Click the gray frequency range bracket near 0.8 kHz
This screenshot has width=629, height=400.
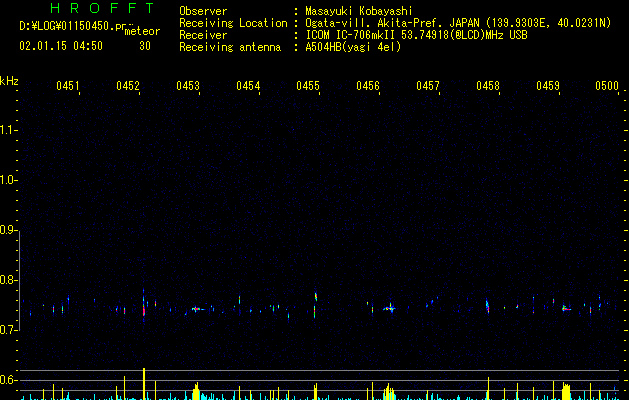click(20, 281)
